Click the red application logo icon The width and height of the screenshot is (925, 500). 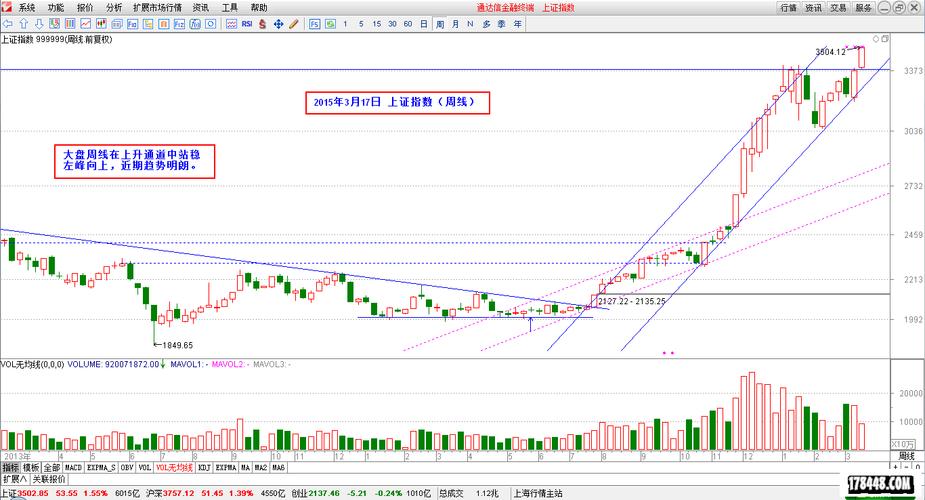click(x=6, y=7)
